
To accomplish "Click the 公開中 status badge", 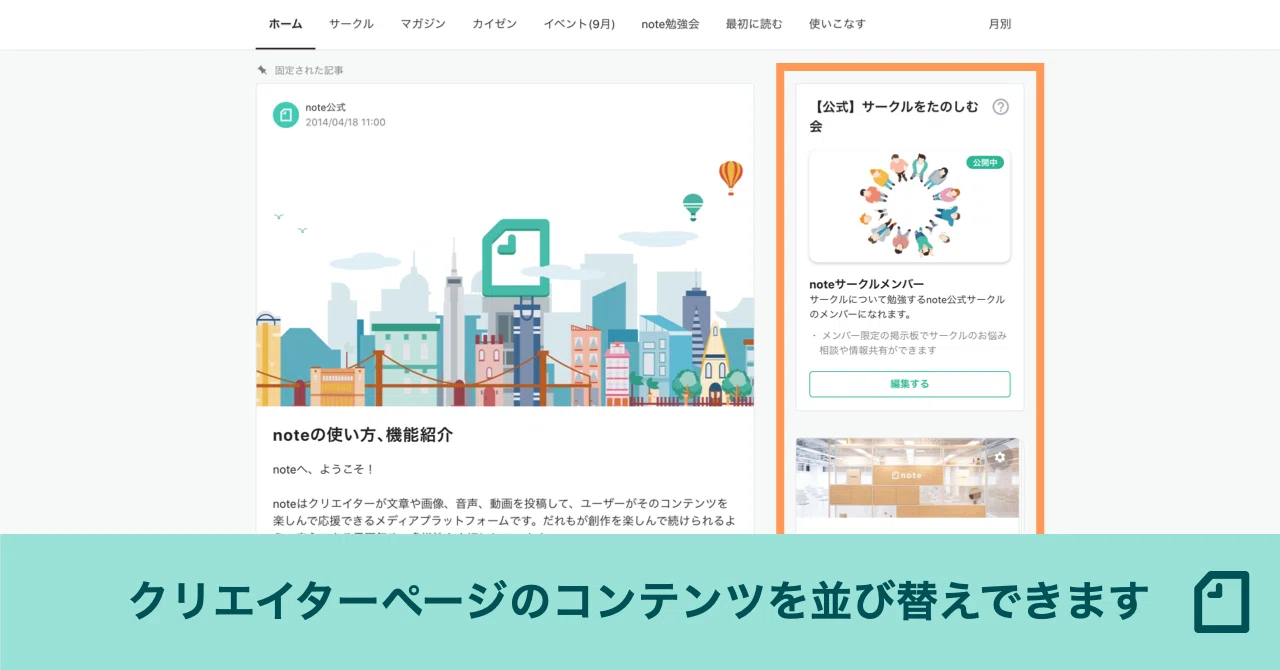I will 984,162.
